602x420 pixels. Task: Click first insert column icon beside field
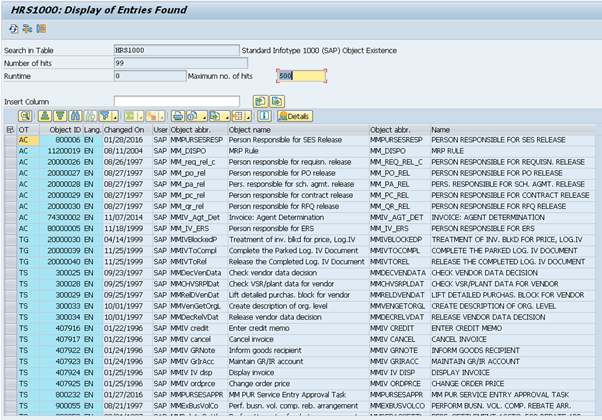258,101
